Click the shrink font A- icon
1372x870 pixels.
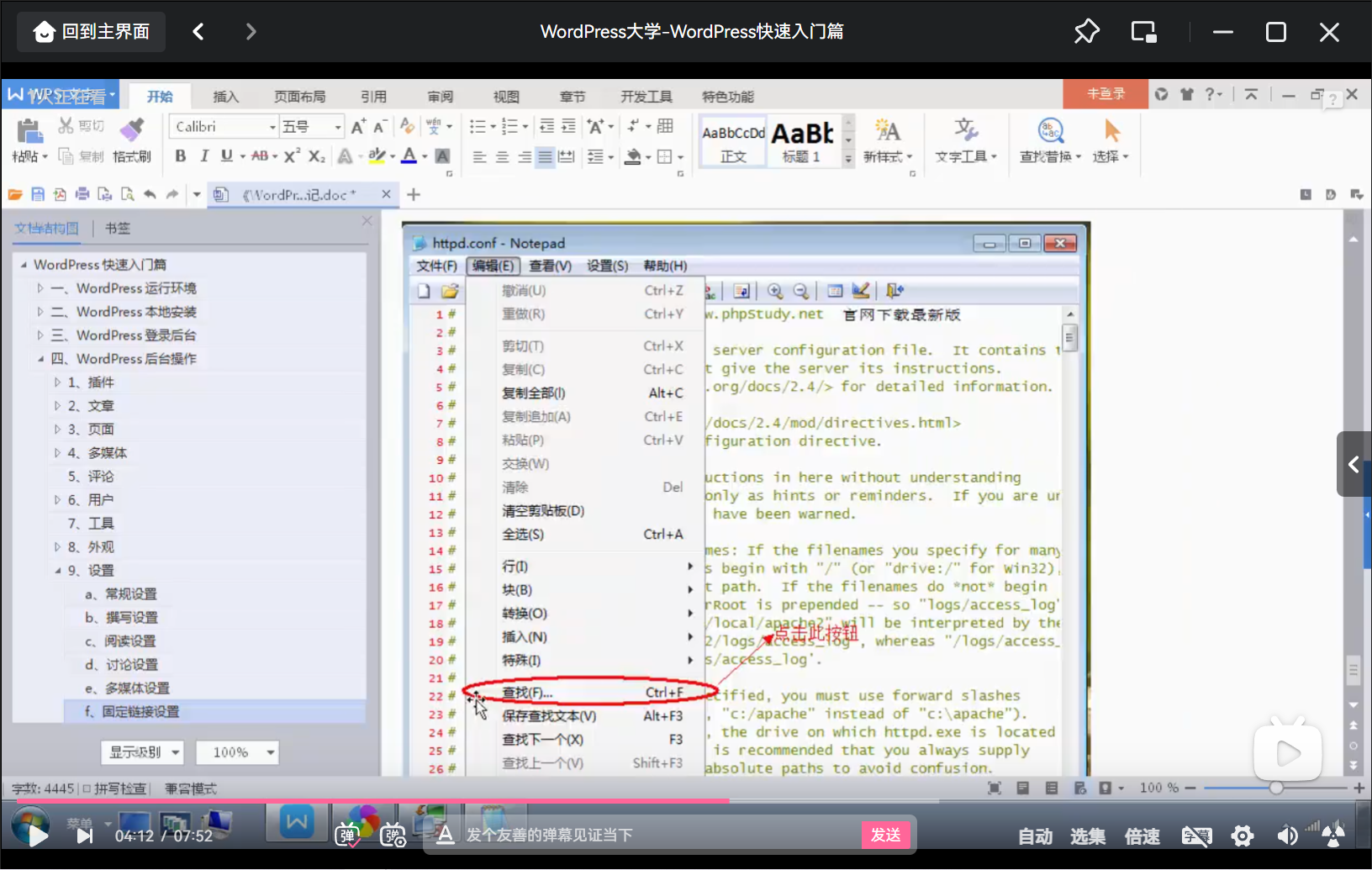click(380, 126)
